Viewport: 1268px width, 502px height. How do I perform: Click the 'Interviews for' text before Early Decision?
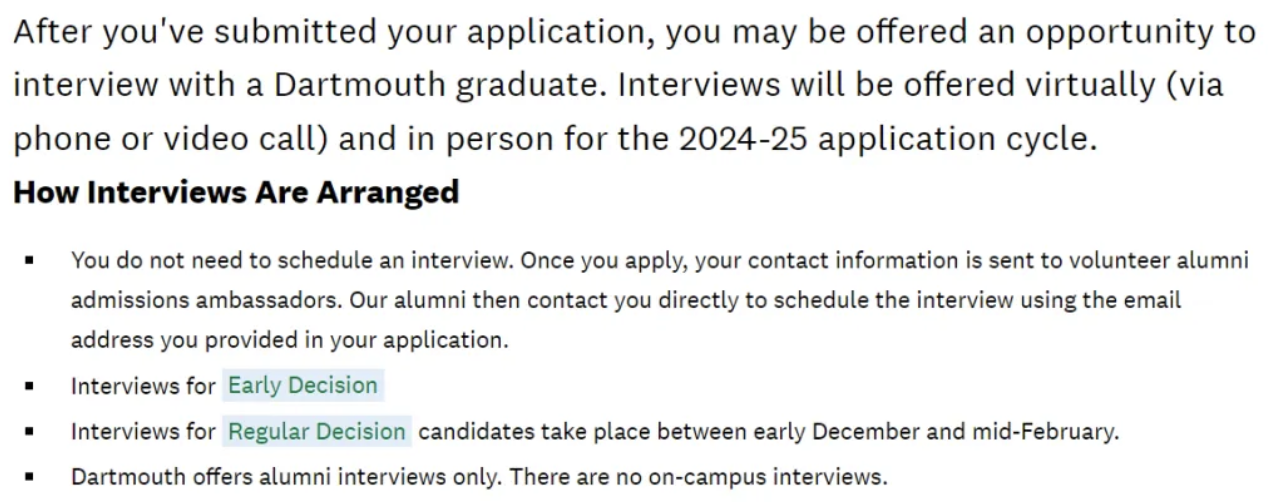tap(143, 386)
